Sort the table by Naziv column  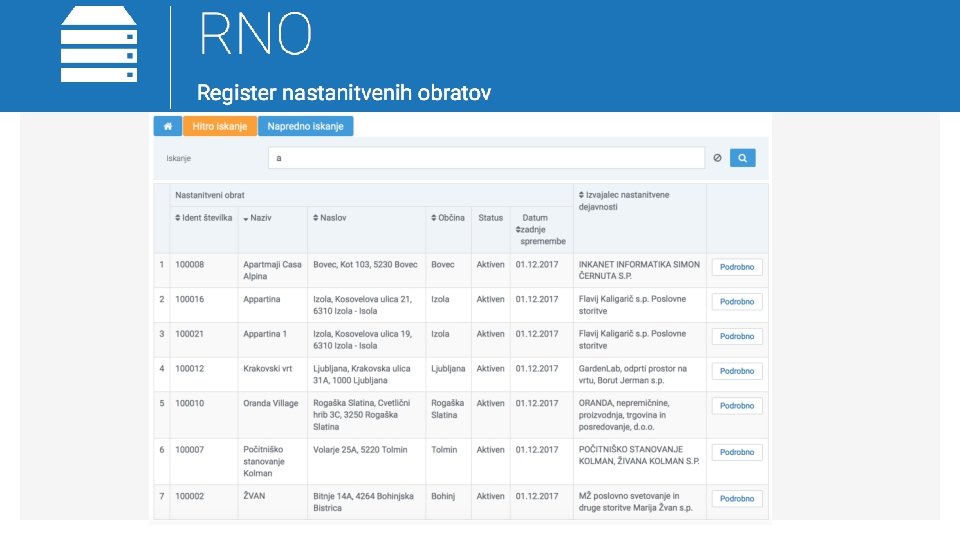click(x=257, y=218)
